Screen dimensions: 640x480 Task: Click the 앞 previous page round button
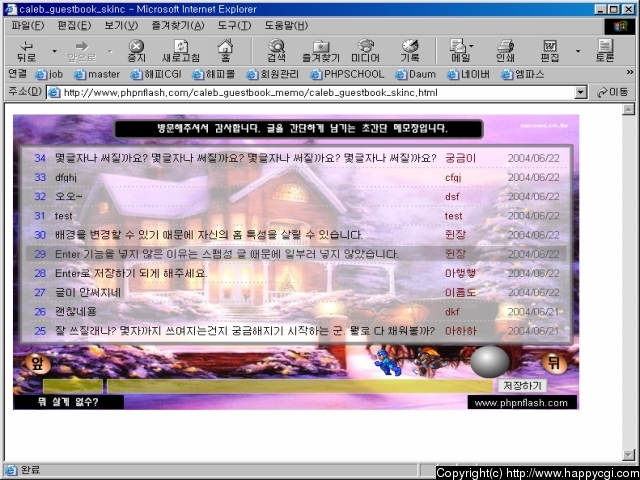(38, 364)
